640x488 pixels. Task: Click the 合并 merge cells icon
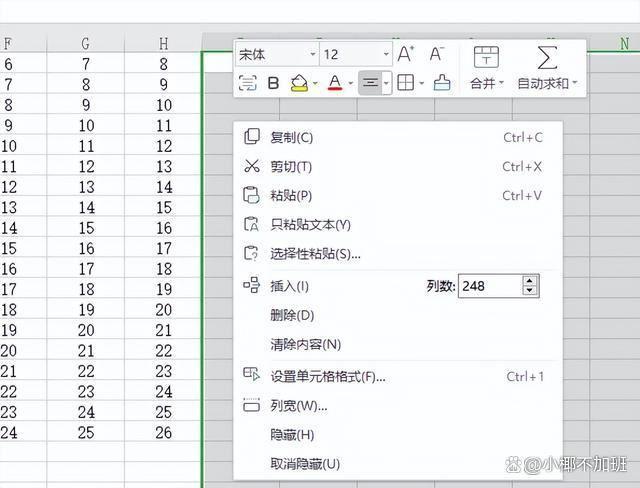pos(486,57)
